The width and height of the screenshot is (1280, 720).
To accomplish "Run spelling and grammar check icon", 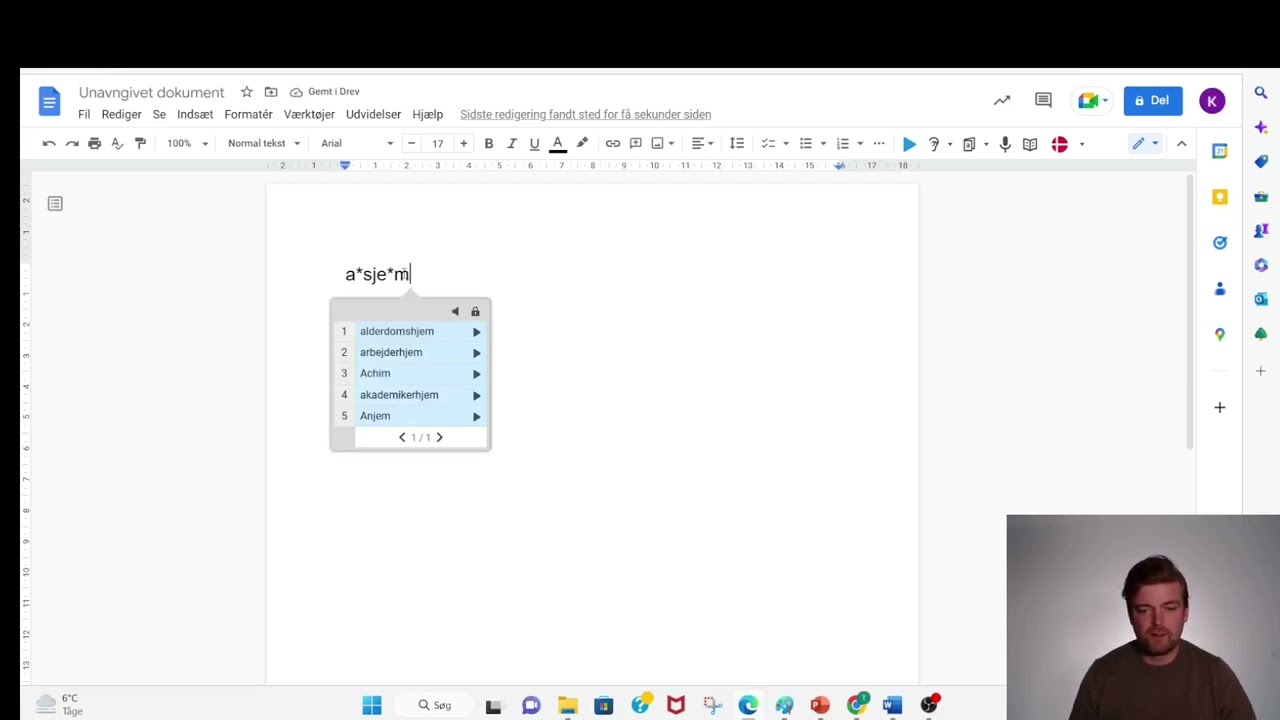I will click(117, 144).
